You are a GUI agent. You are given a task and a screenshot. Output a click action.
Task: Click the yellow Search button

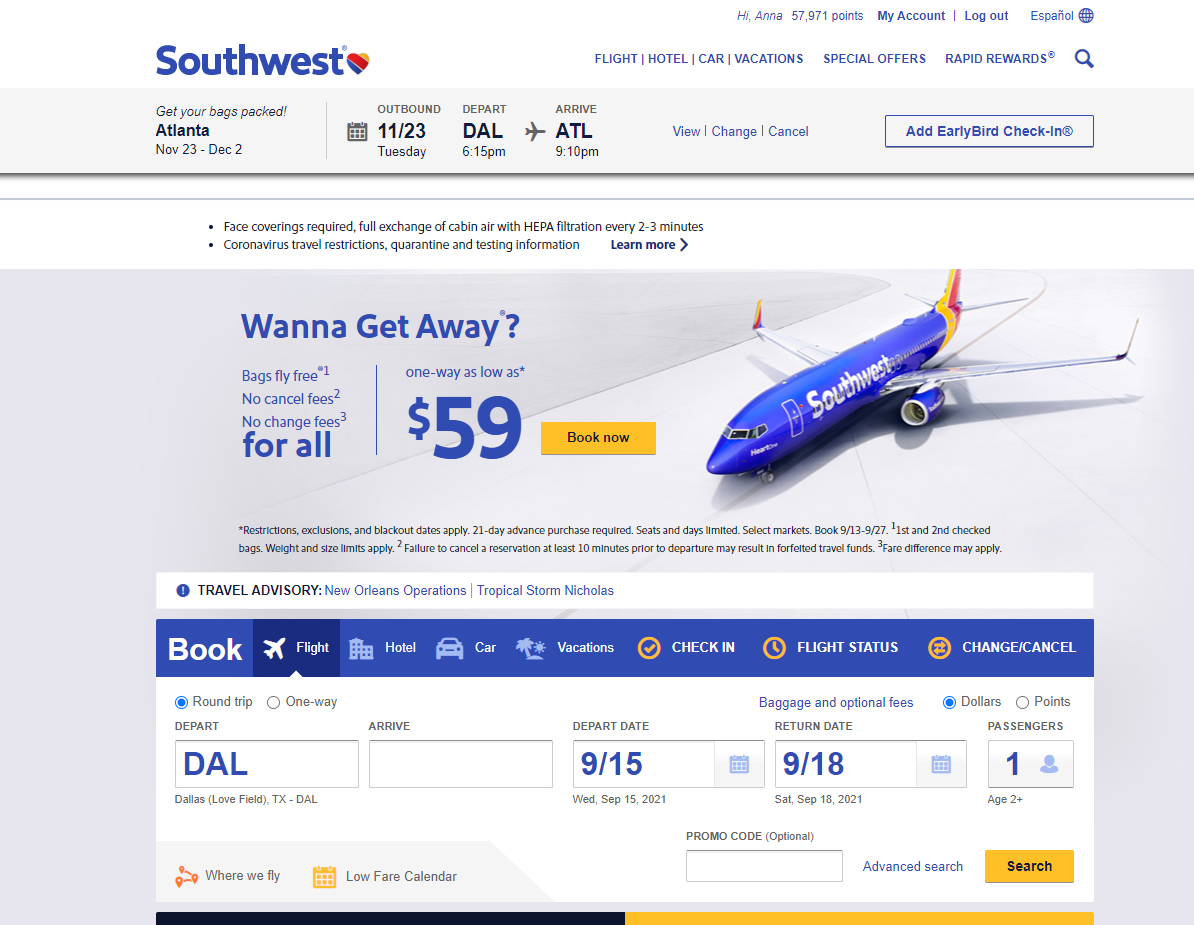1029,866
